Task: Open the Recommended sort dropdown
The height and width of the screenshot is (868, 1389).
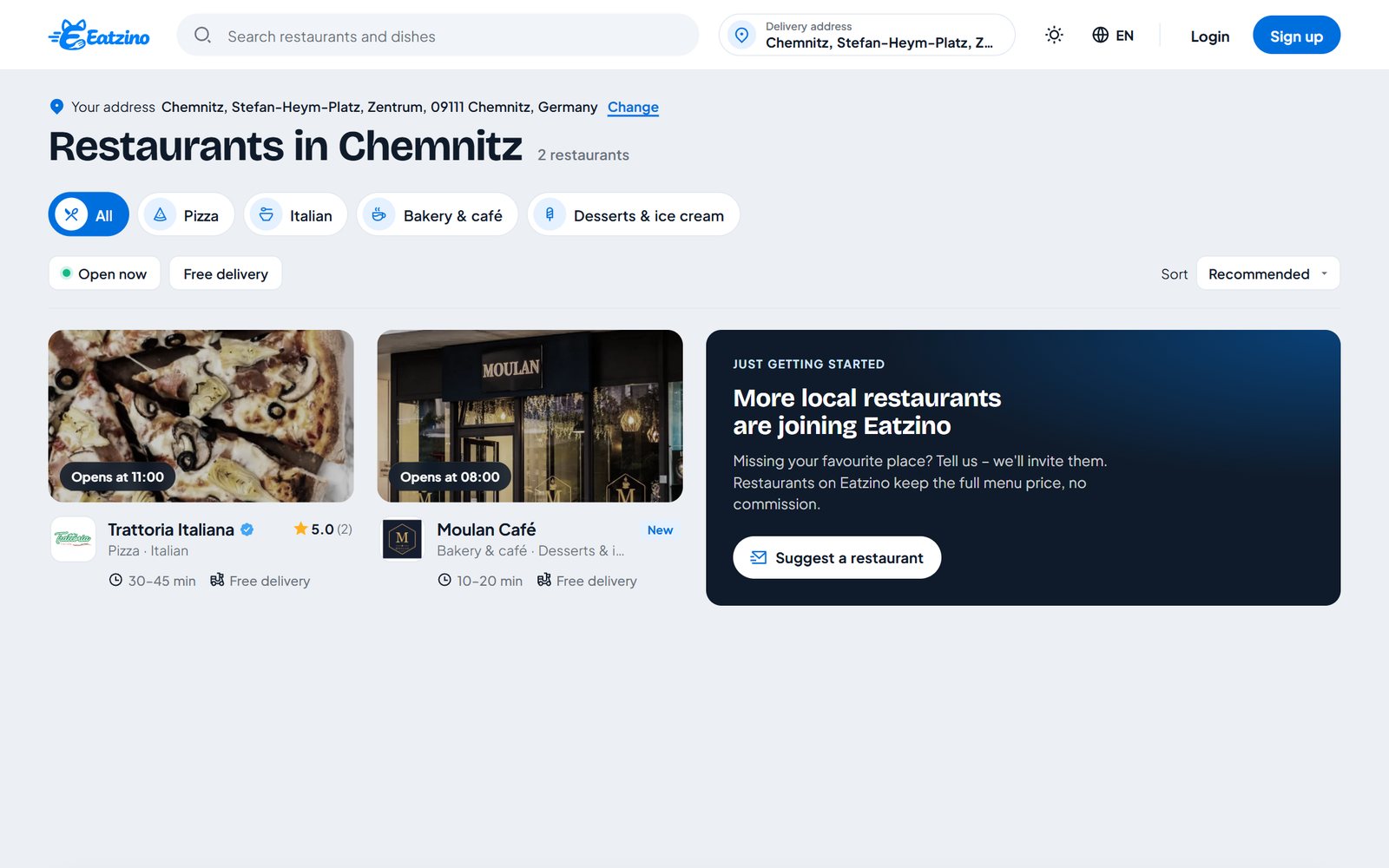Action: pos(1267,273)
